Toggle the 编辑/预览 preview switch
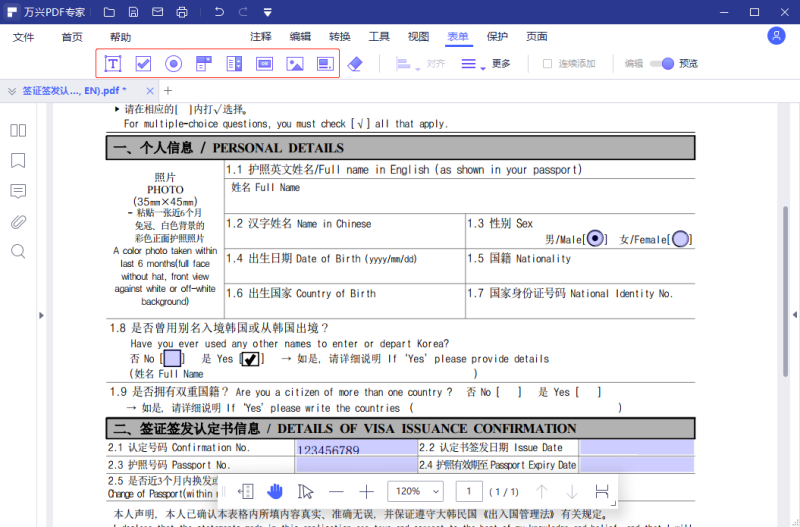This screenshot has height=527, width=800. pos(662,64)
